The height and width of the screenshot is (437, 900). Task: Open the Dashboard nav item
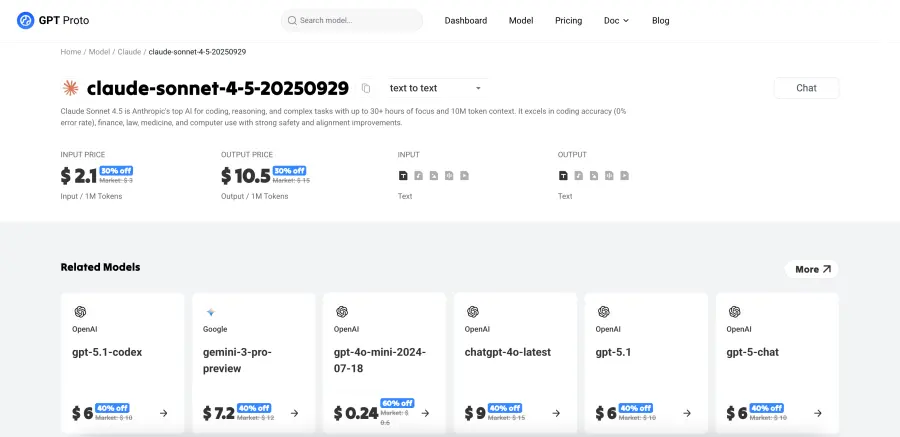click(465, 21)
